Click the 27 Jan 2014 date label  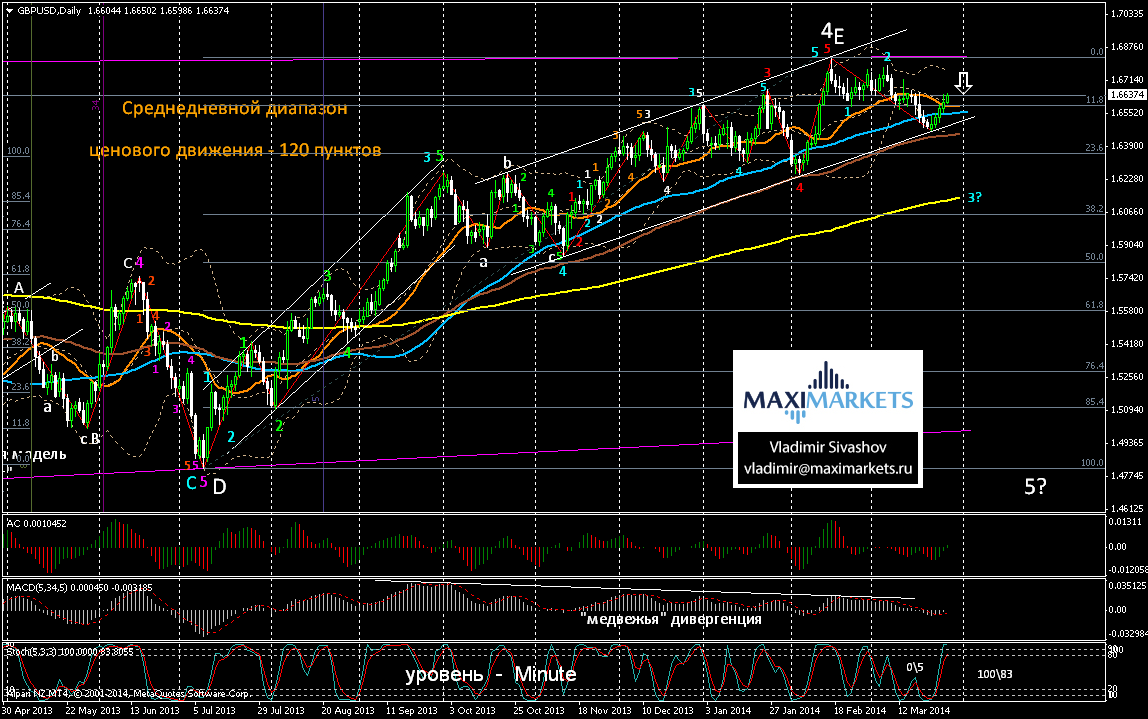pyautogui.click(x=794, y=710)
